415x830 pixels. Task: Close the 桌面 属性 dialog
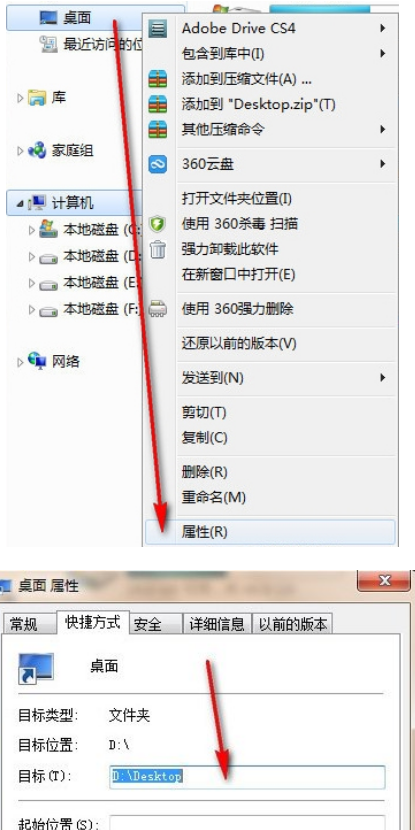click(x=384, y=582)
